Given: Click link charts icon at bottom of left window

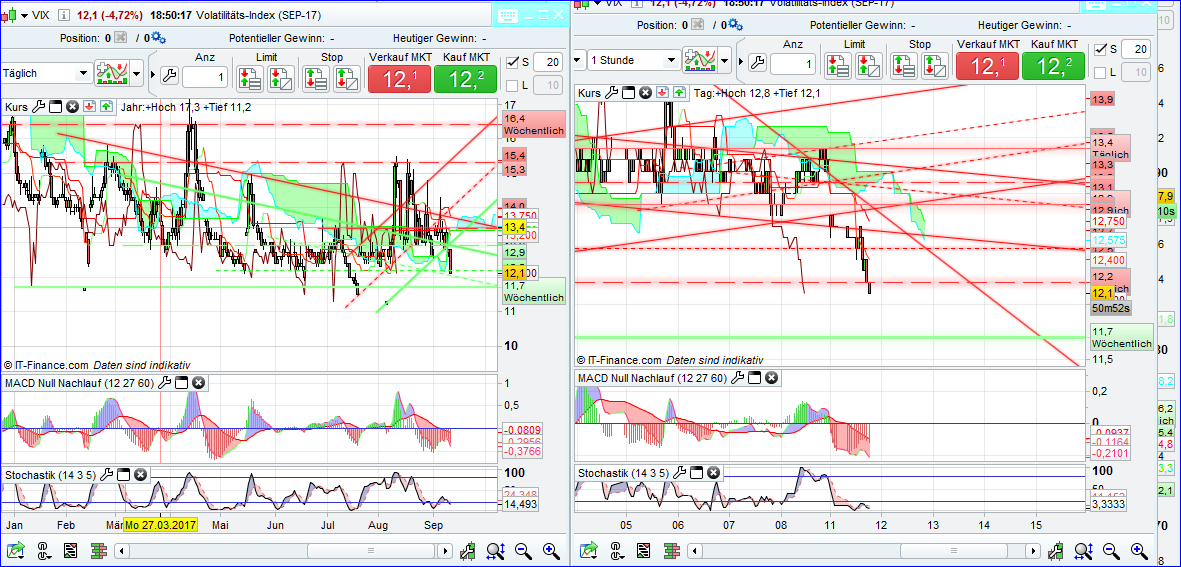Looking at the screenshot, I should pos(44,550).
